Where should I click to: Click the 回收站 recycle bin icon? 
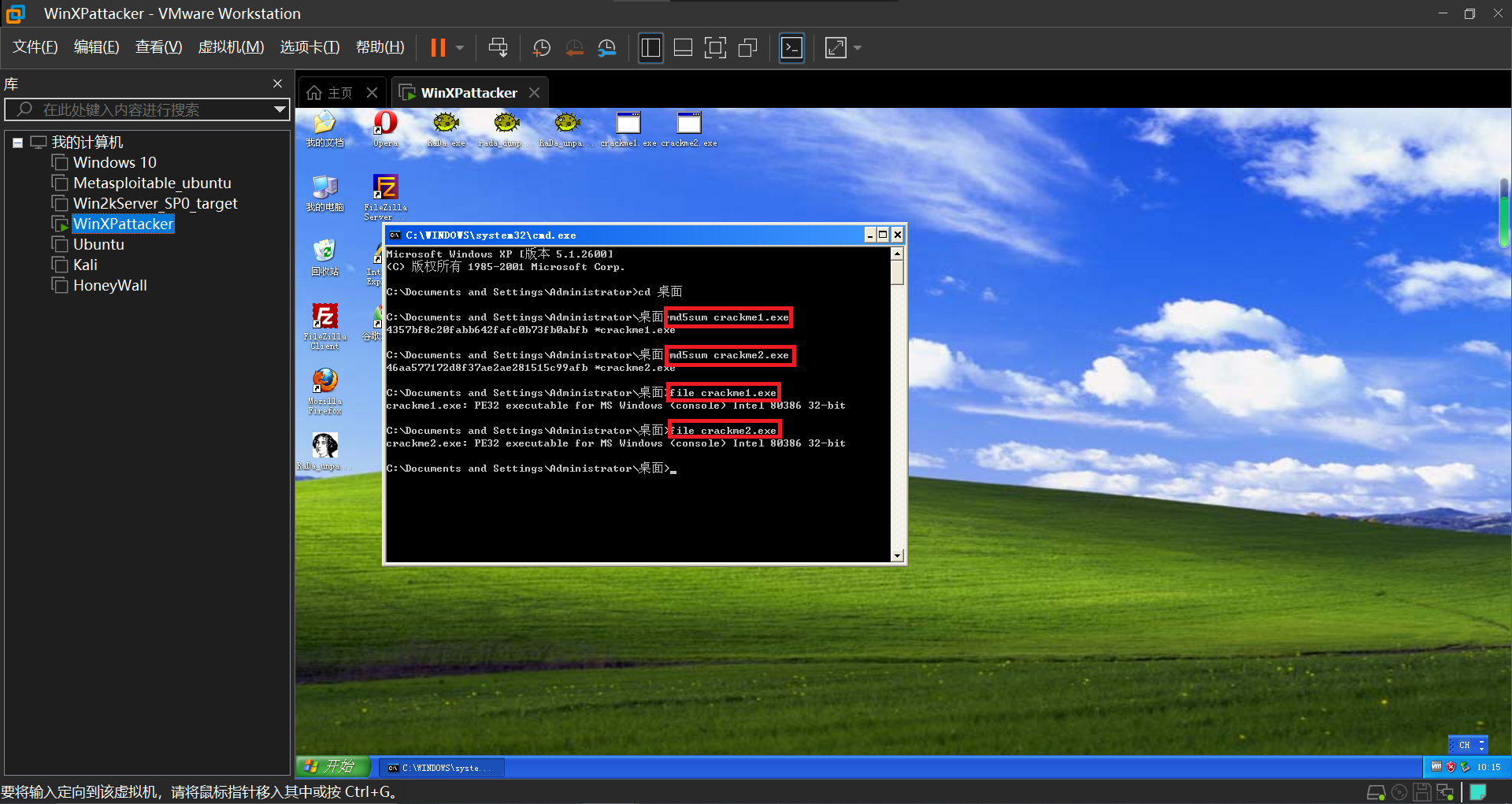click(324, 258)
